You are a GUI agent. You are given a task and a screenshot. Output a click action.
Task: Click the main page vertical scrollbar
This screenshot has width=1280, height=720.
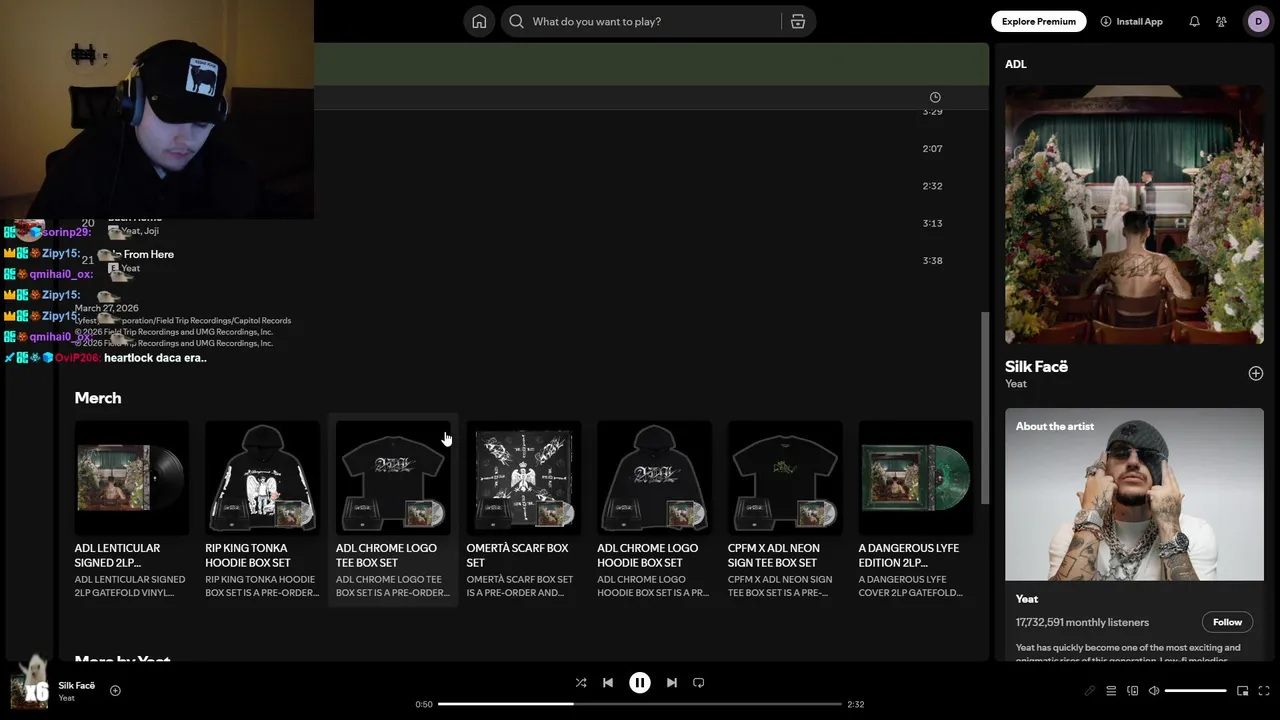click(984, 408)
